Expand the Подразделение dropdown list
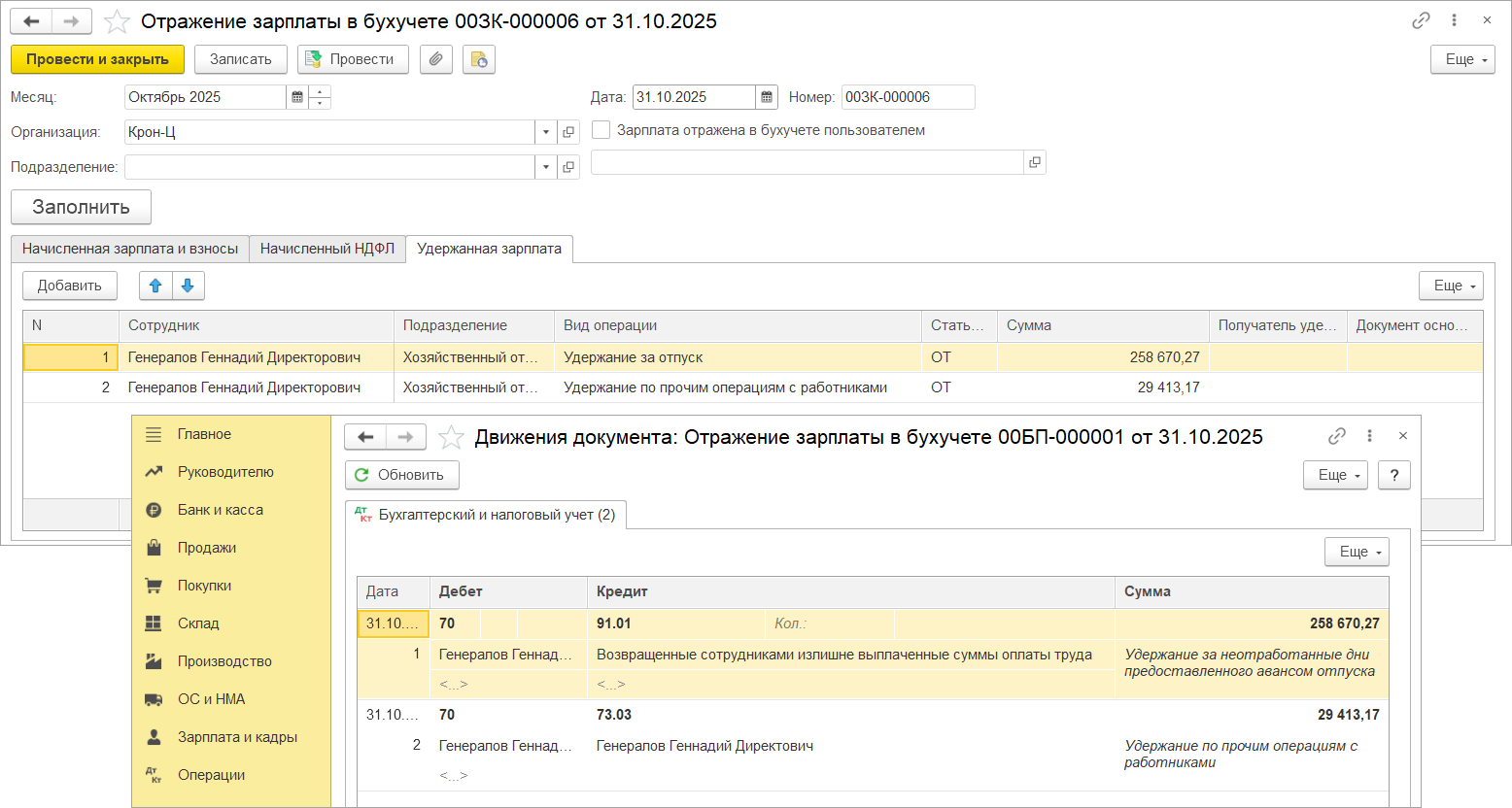Image resolution: width=1512 pixels, height=808 pixels. click(x=546, y=167)
